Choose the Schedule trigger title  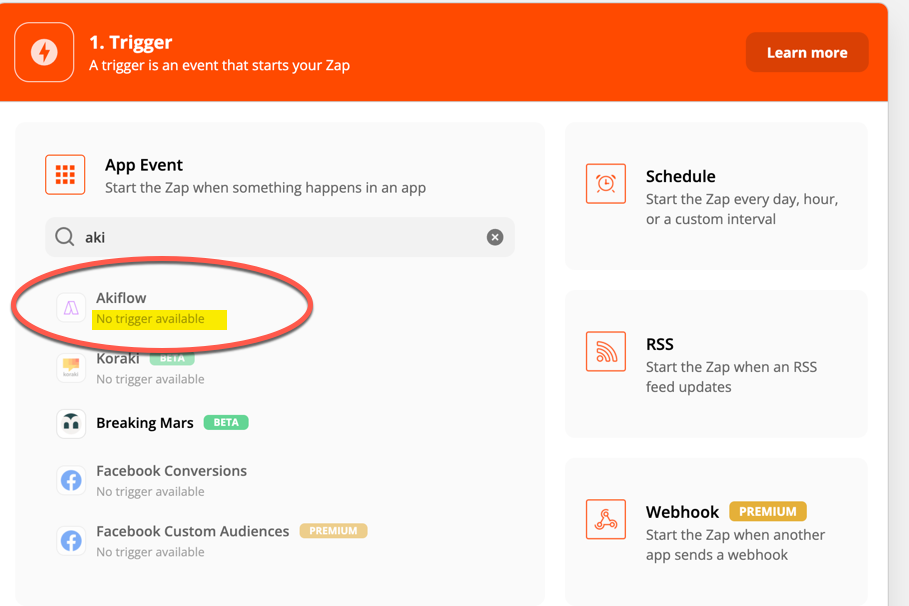pos(681,176)
